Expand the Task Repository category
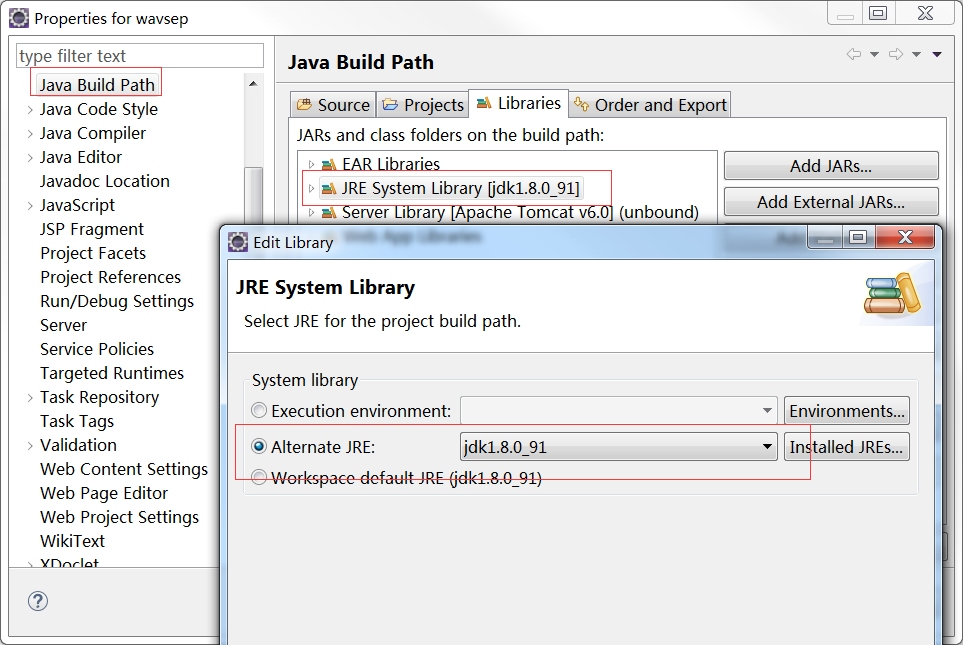The width and height of the screenshot is (963, 645). point(30,397)
